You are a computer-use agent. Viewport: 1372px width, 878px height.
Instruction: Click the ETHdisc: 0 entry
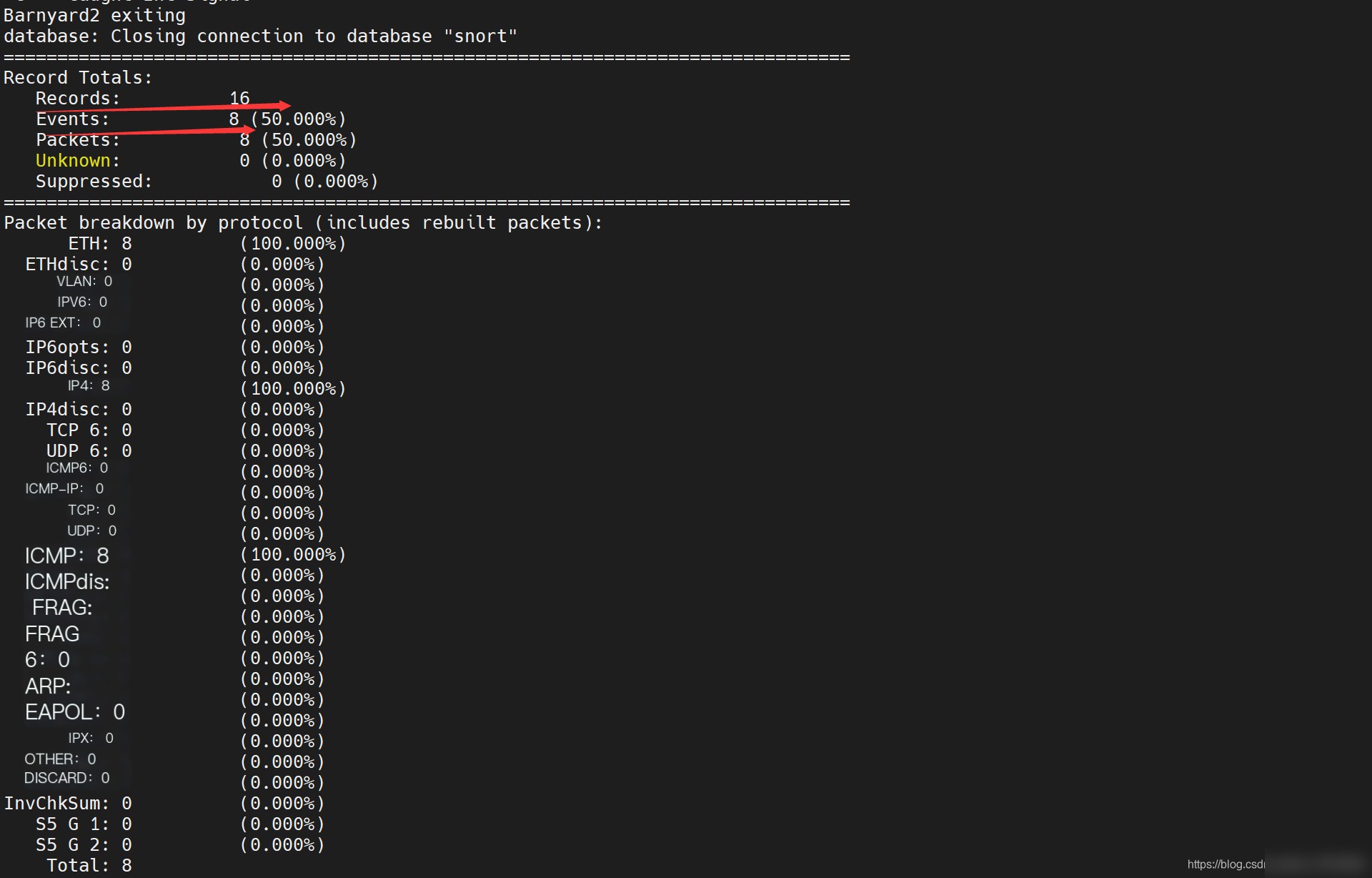coord(79,265)
